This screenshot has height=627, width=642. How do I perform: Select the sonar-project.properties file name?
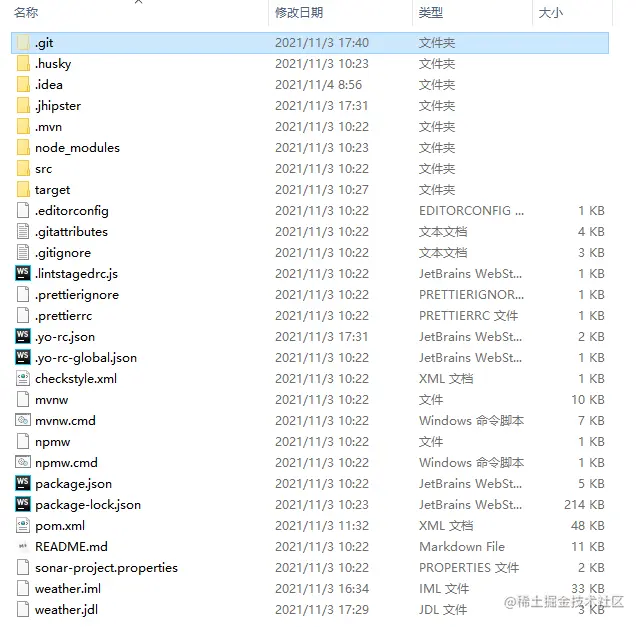point(106,568)
